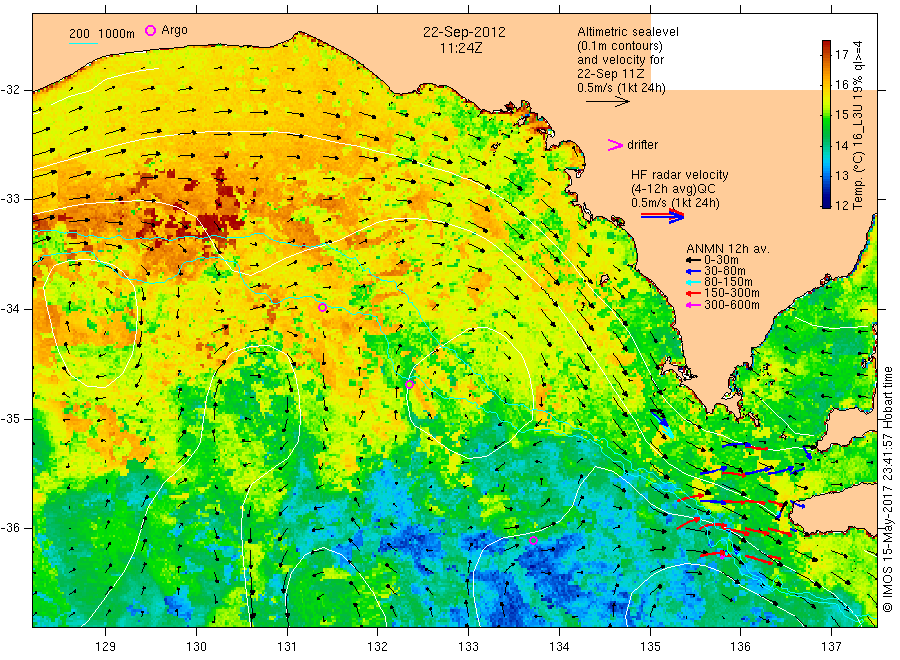The image size is (900, 660).
Task: Click the '22-Sep-2012' date label
Action: 464,32
